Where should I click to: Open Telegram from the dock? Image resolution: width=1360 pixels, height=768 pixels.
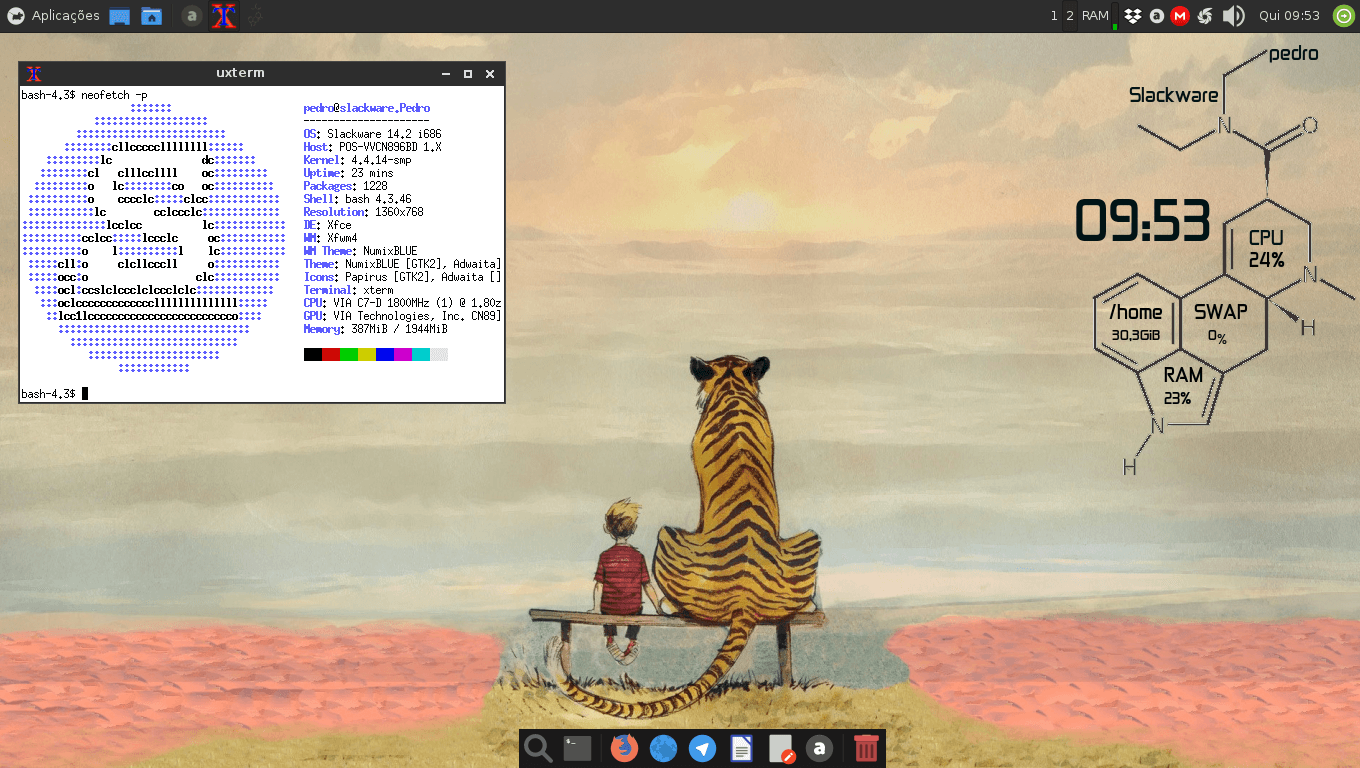(702, 748)
